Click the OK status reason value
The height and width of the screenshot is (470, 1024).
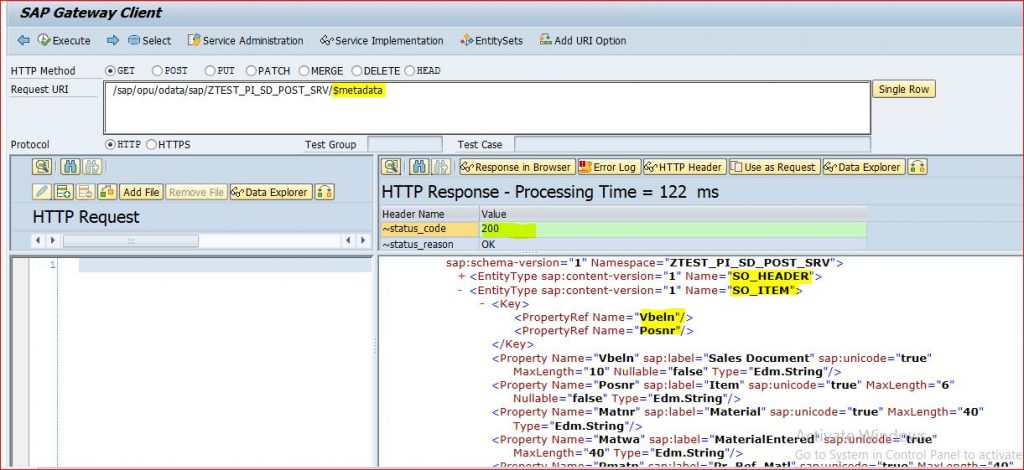pos(488,244)
